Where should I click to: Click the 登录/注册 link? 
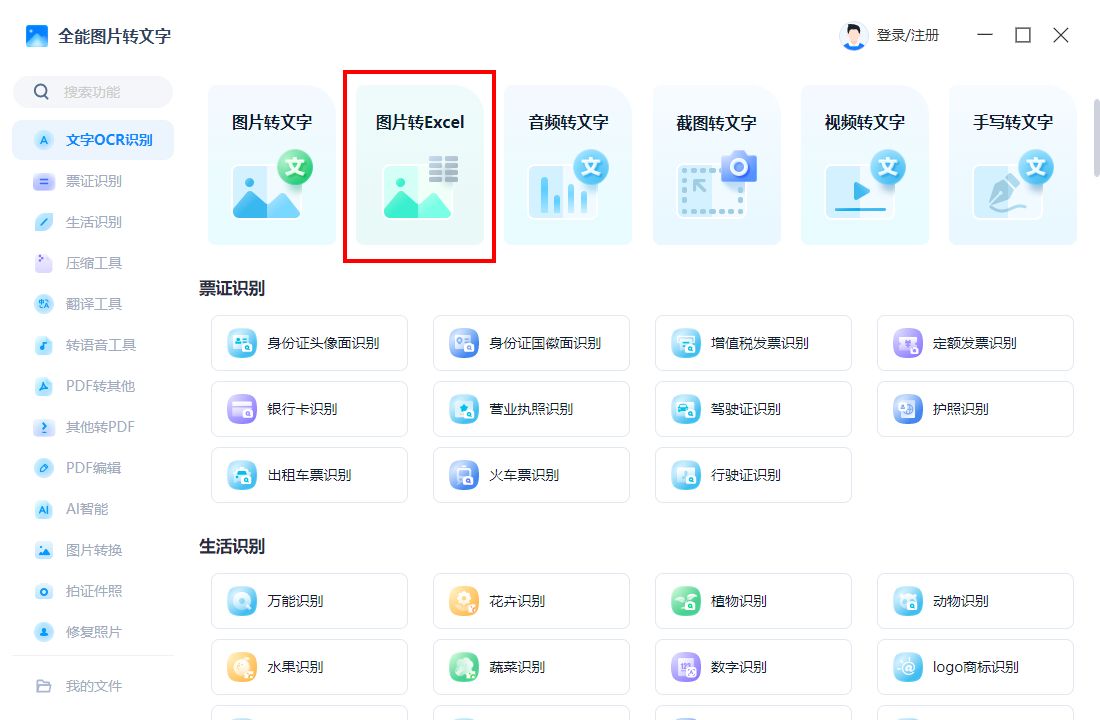(x=908, y=36)
